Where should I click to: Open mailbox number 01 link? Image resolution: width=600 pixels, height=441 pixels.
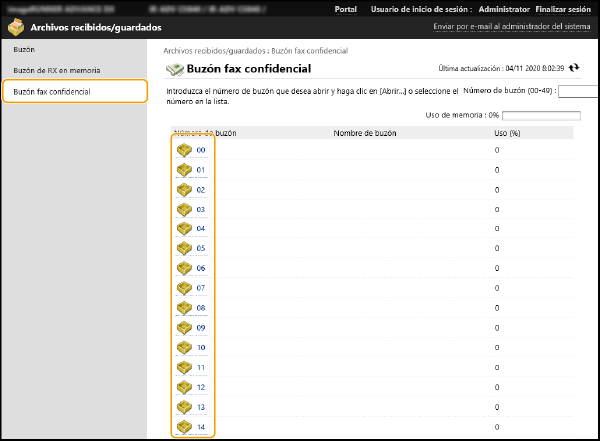[x=201, y=170]
